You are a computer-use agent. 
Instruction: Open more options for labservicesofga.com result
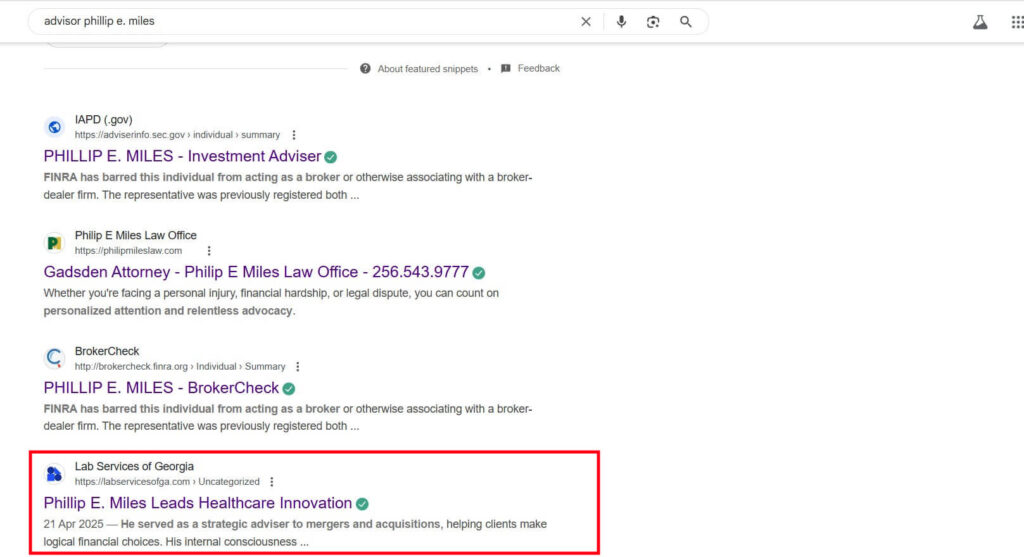pos(272,482)
